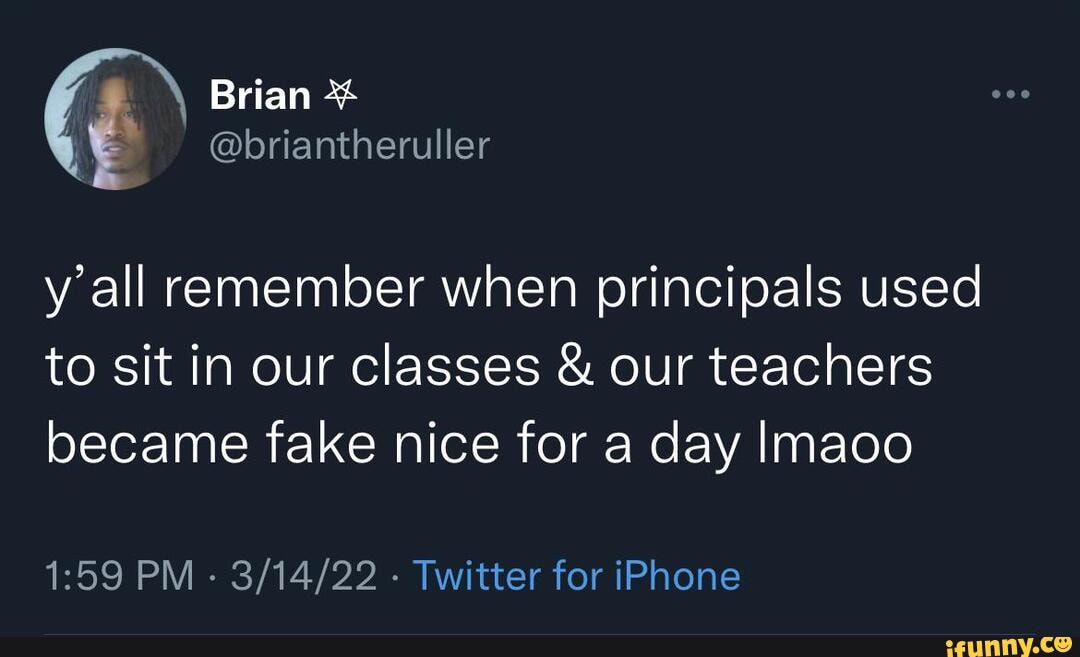Screen dimensions: 1080x657
Task: Click the 1:59 PM timestamp
Action: 119,576
